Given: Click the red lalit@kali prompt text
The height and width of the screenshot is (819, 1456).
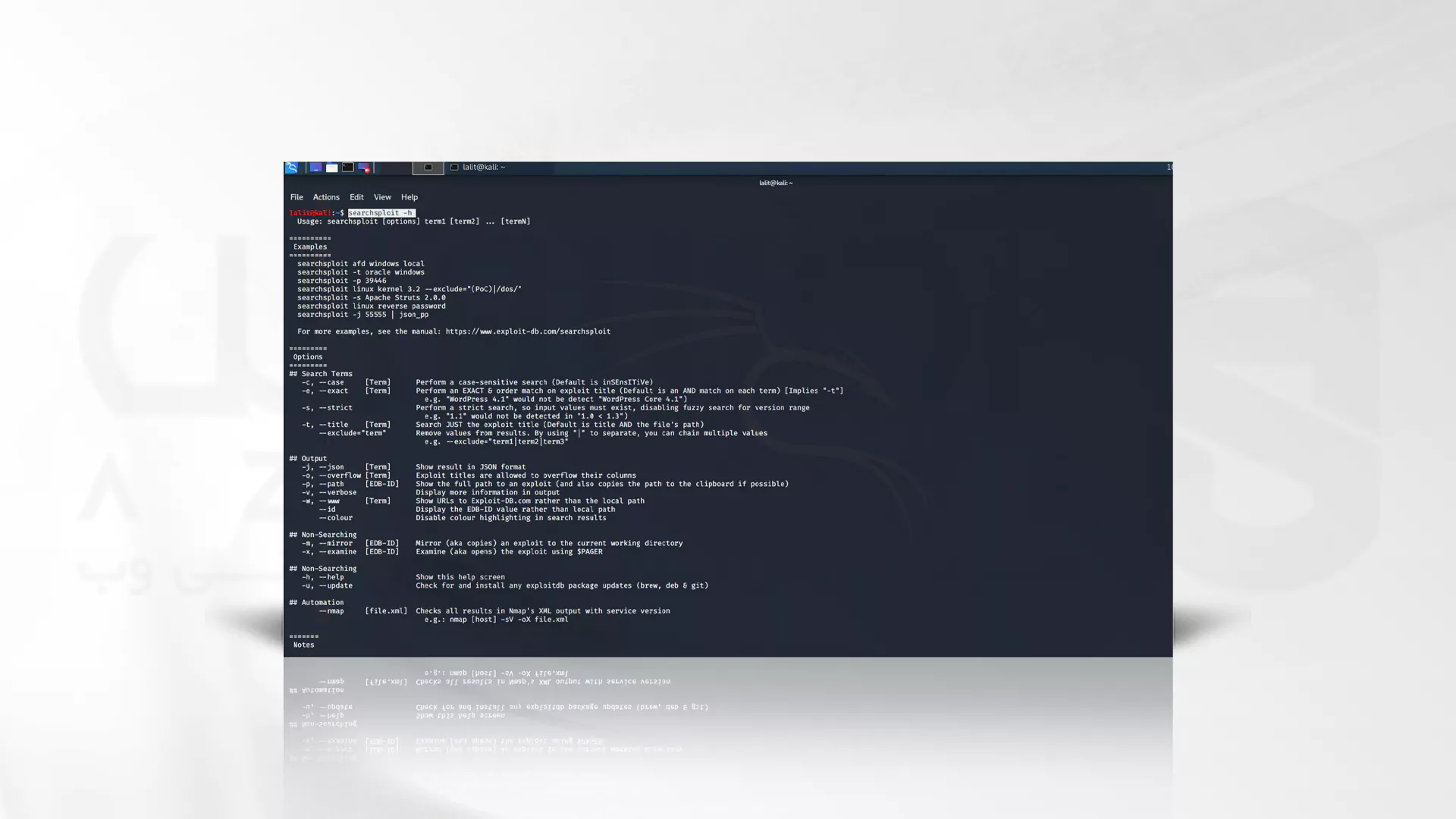Looking at the screenshot, I should click(x=312, y=213).
